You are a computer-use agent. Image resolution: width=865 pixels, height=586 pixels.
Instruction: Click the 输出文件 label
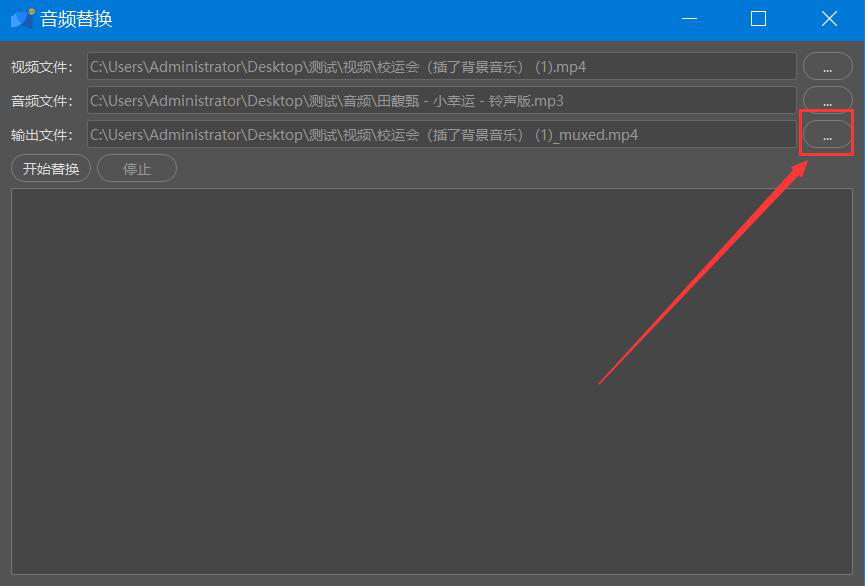[x=42, y=135]
